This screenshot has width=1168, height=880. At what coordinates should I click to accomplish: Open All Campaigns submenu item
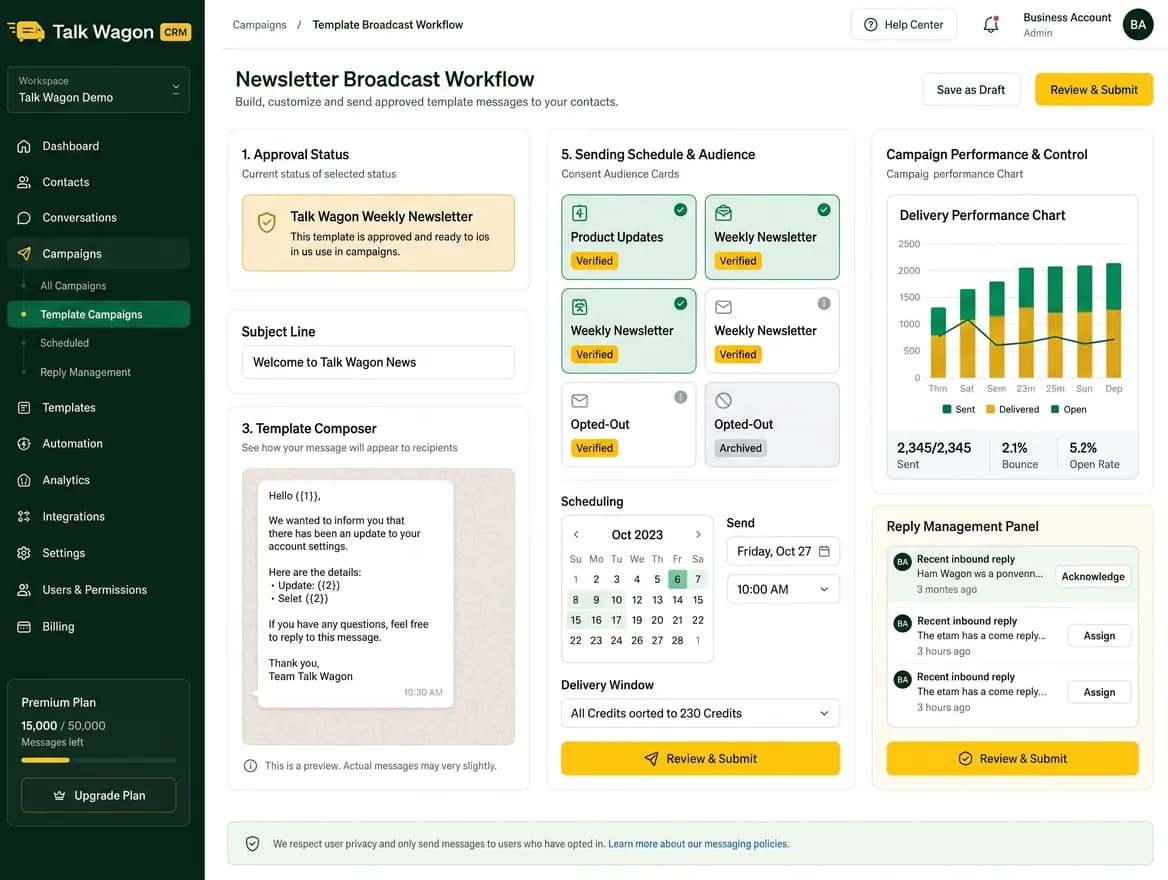pos(73,285)
